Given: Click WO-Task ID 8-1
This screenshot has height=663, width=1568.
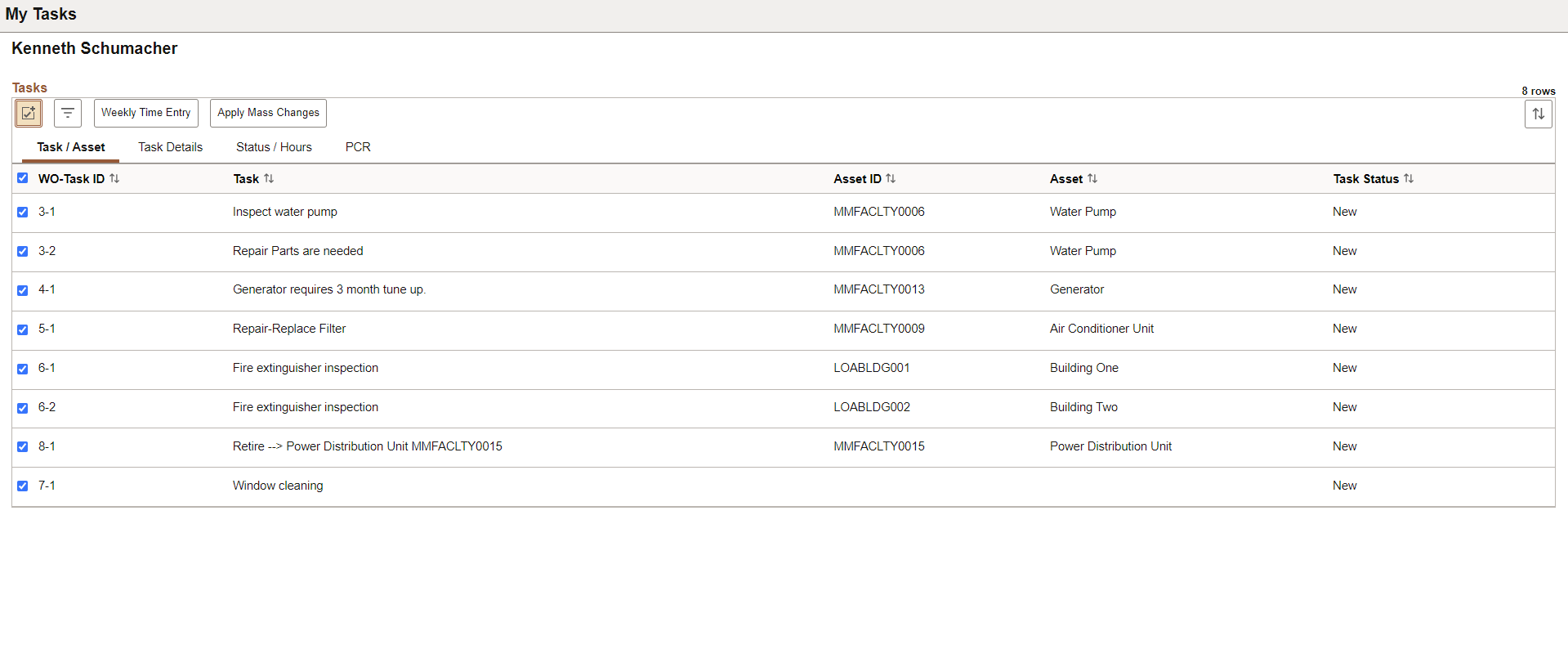Looking at the screenshot, I should coord(47,446).
